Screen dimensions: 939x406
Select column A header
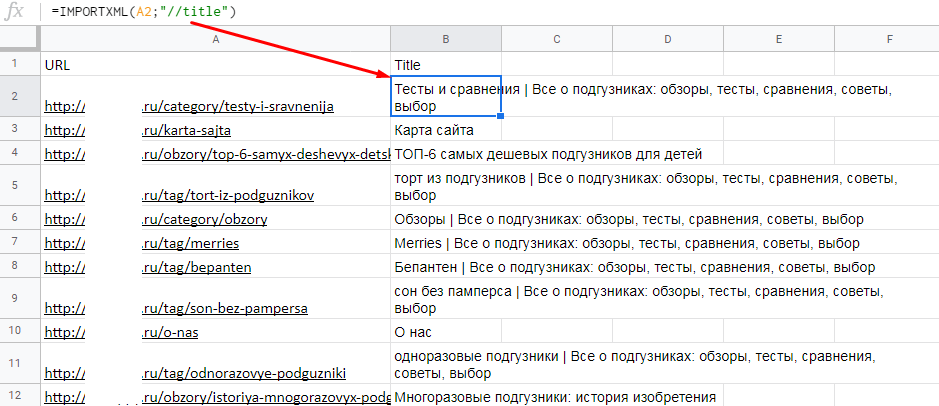click(x=215, y=39)
